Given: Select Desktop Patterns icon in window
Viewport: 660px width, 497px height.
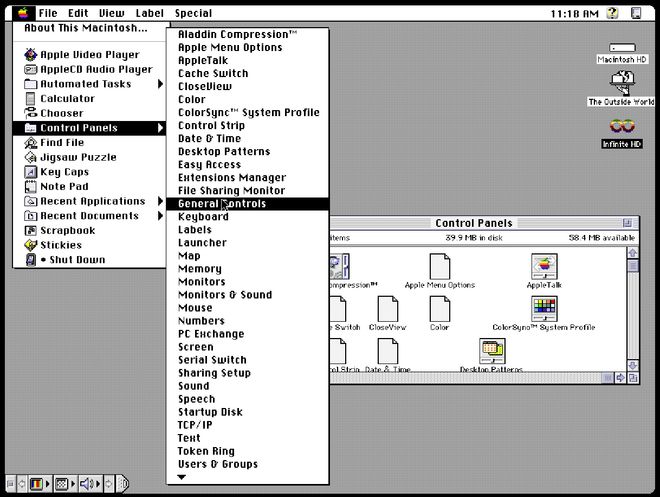Looking at the screenshot, I should [x=492, y=351].
